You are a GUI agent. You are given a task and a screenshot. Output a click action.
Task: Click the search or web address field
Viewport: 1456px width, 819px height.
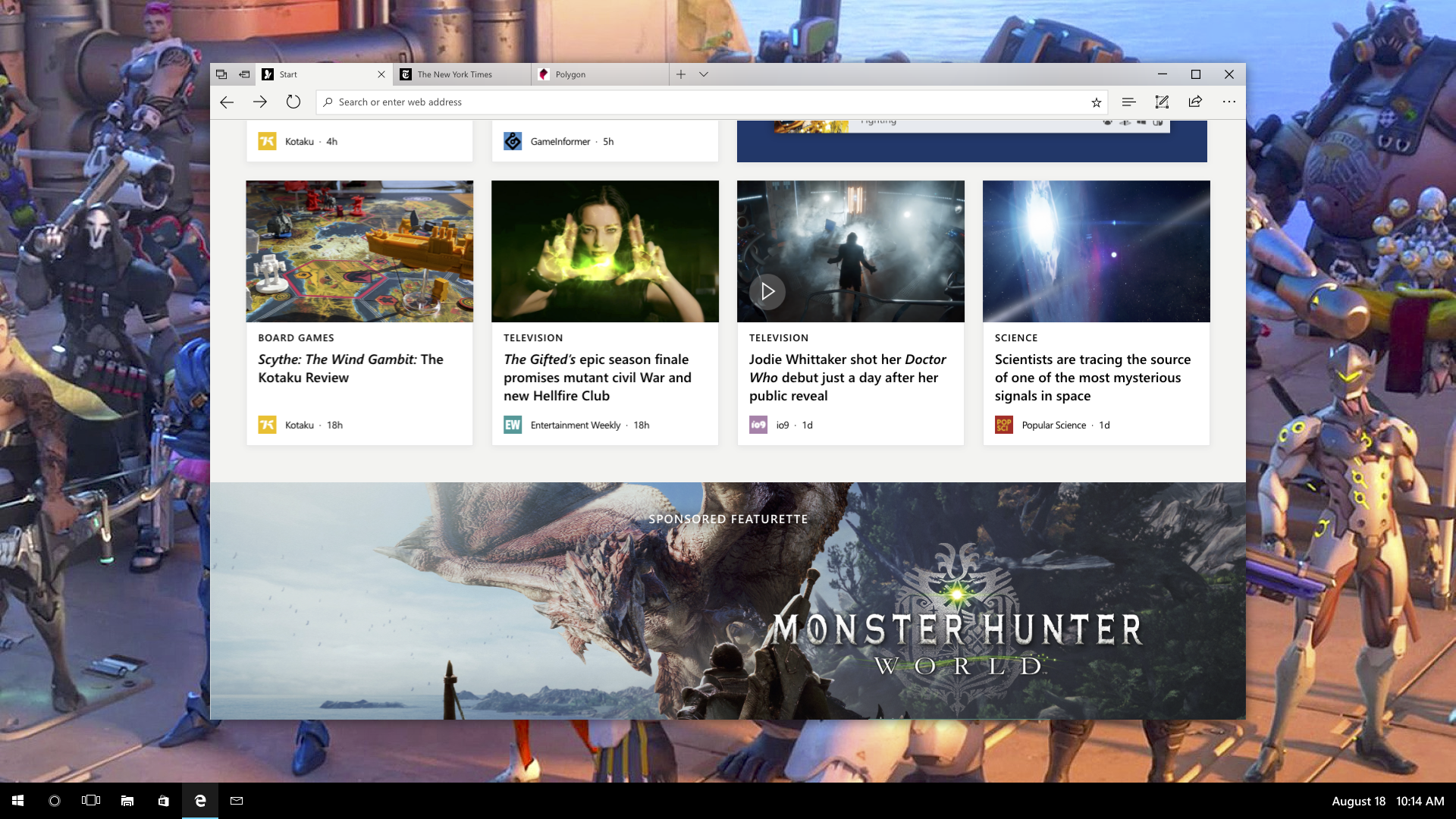(x=711, y=102)
